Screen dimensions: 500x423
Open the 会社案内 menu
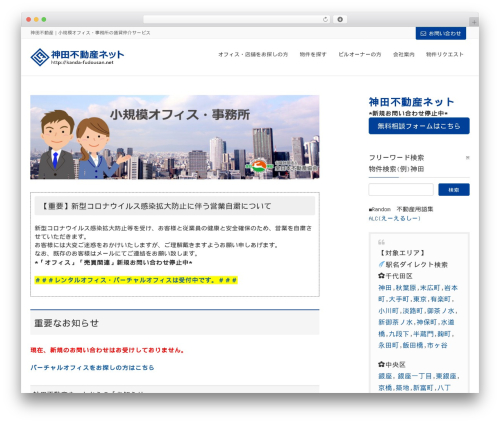point(403,54)
